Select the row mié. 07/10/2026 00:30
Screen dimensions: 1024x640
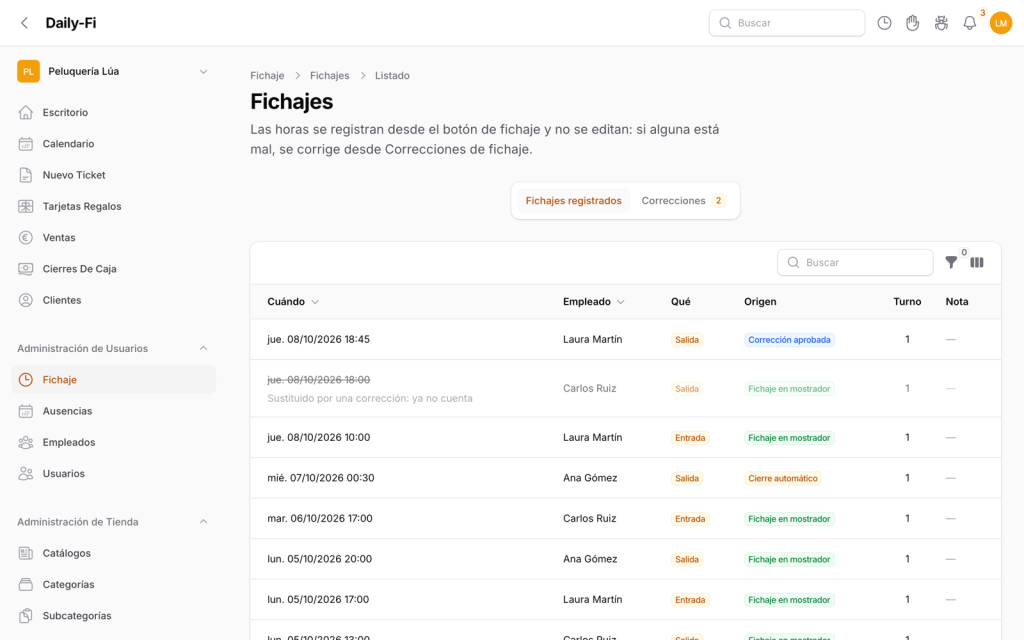click(625, 478)
